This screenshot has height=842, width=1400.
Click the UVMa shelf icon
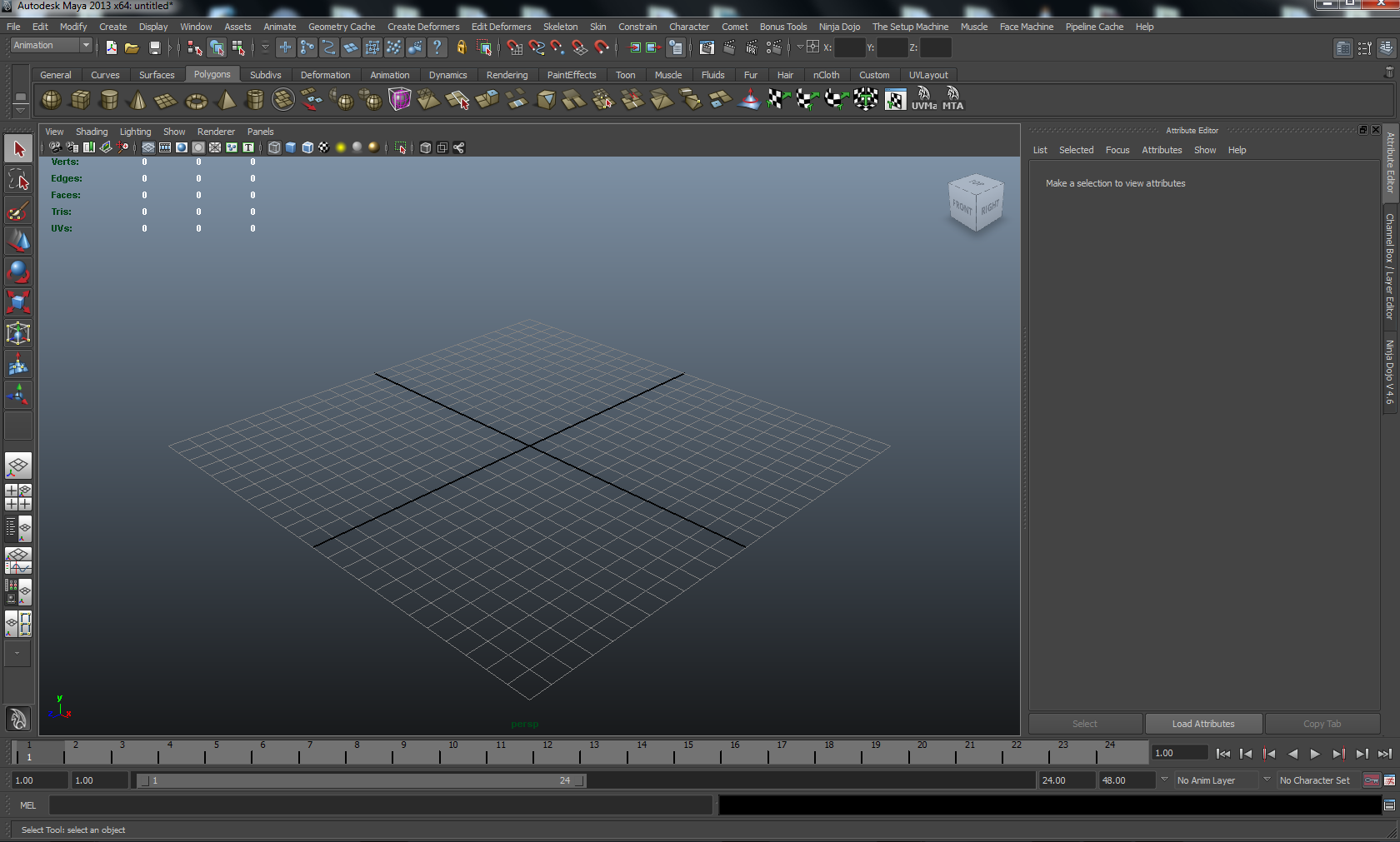pos(923,99)
